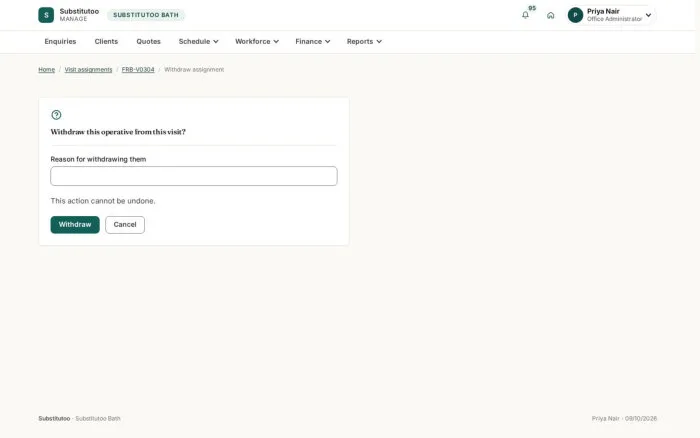This screenshot has height=438, width=700.
Task: Open the notifications bell icon
Action: click(525, 15)
